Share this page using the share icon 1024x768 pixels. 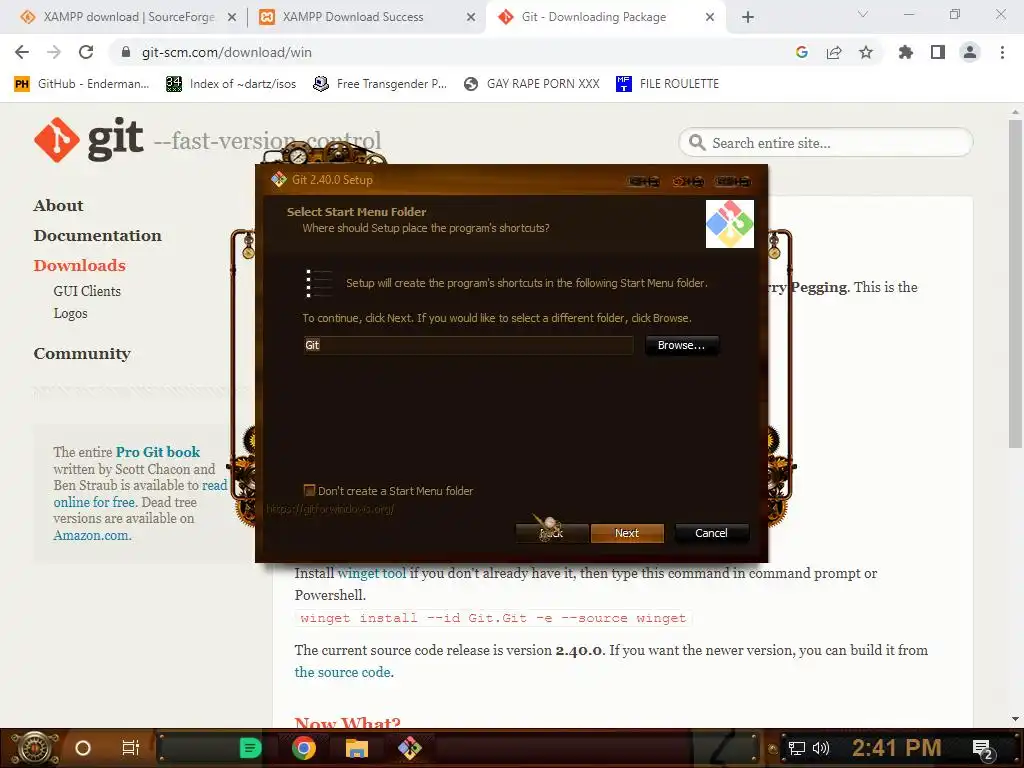coord(834,52)
